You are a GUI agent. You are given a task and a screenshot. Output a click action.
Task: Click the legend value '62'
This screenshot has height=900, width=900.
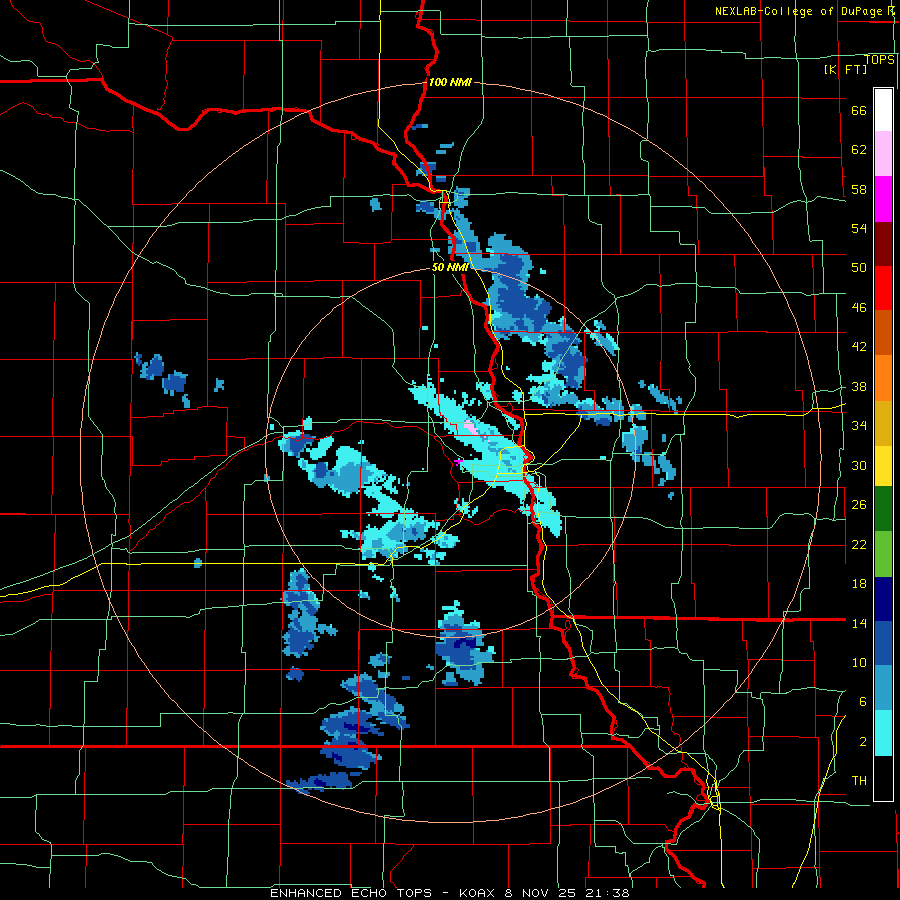tap(859, 150)
